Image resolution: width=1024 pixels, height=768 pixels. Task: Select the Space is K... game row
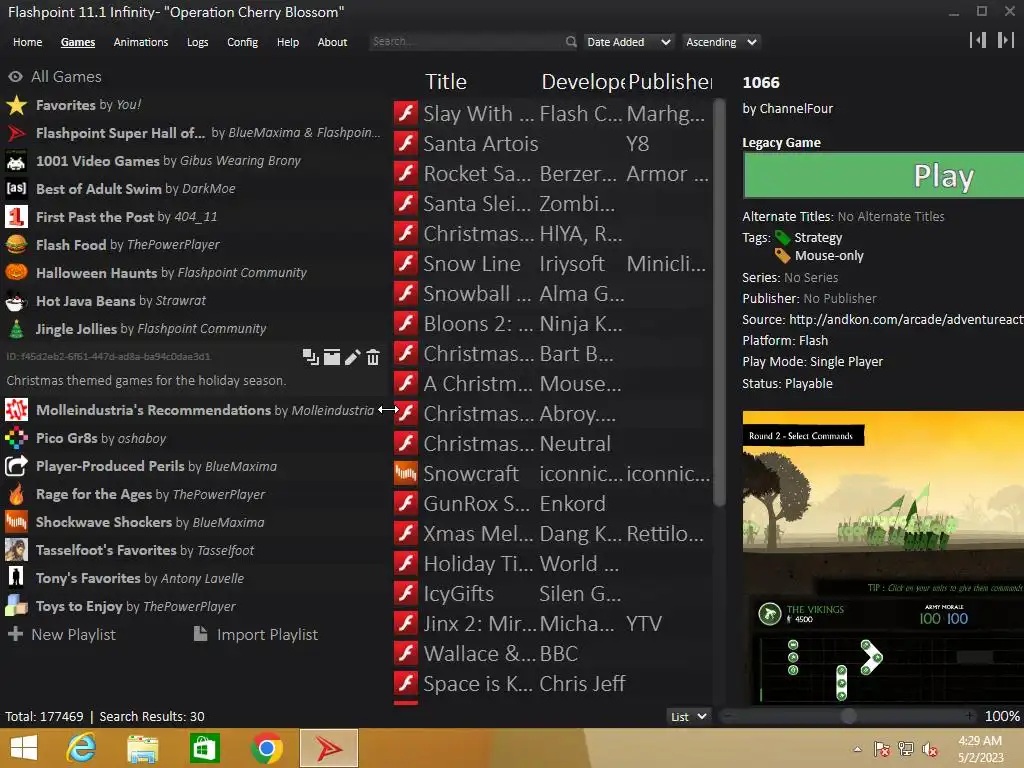pos(552,683)
